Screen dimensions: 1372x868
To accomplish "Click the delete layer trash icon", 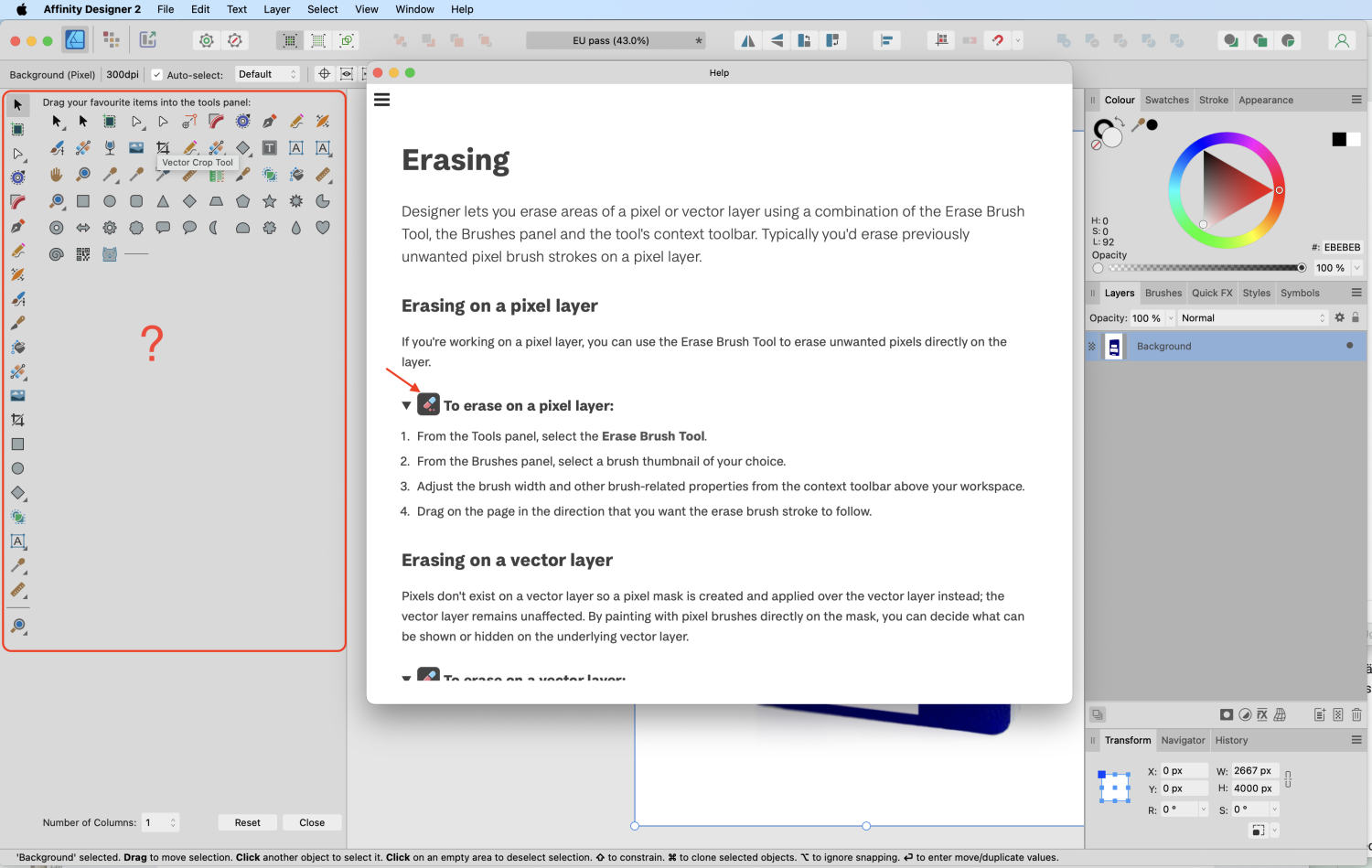I will point(1356,714).
